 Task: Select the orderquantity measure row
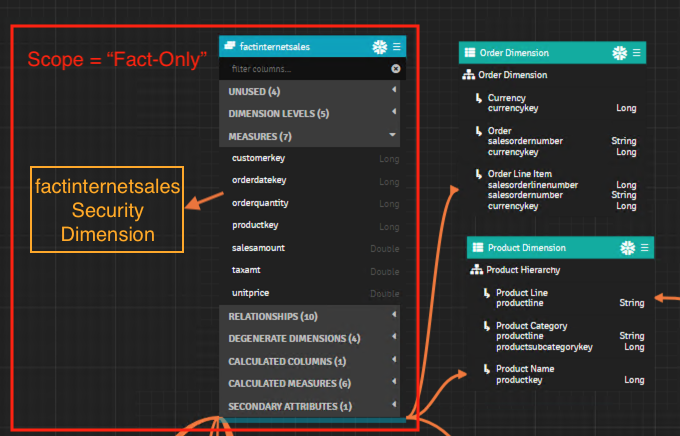tap(259, 203)
